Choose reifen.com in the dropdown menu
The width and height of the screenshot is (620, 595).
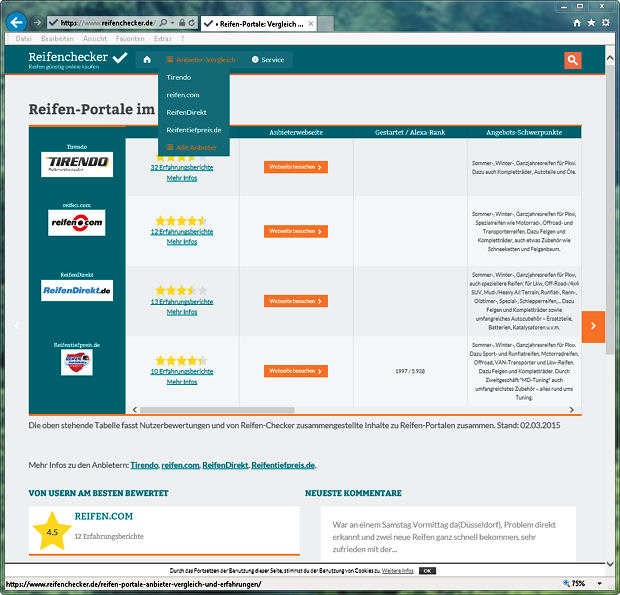click(x=183, y=95)
